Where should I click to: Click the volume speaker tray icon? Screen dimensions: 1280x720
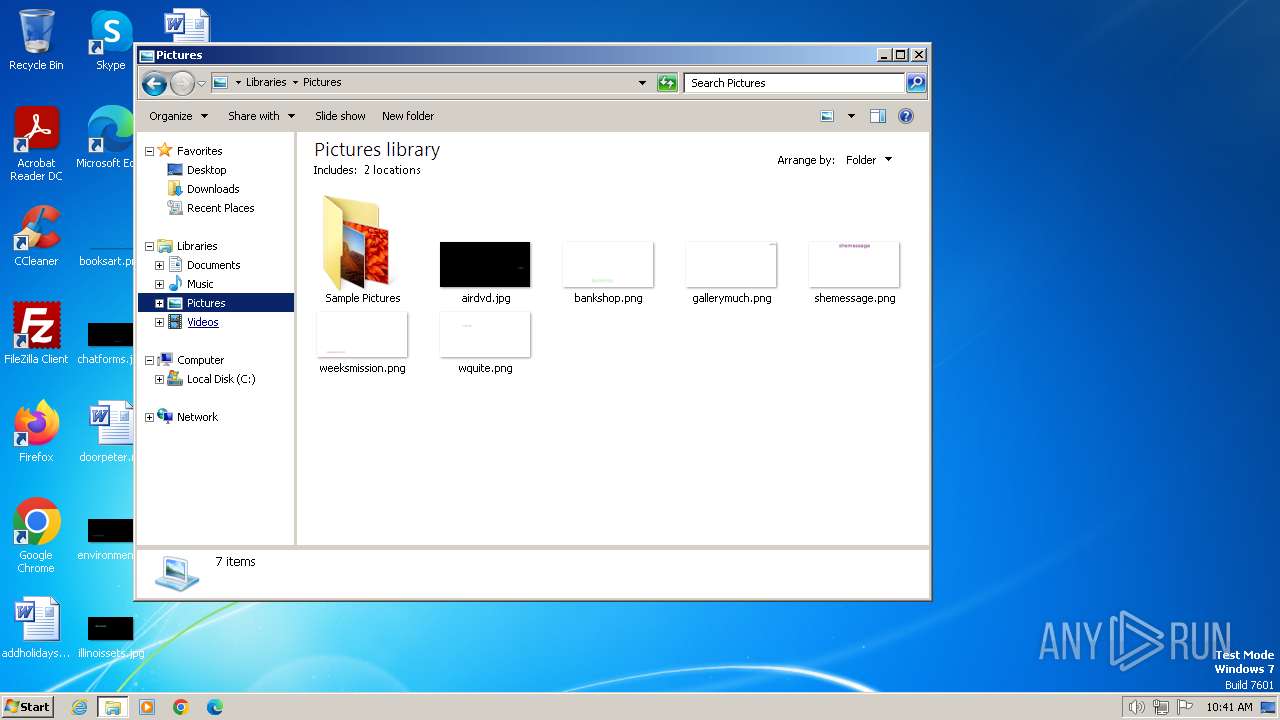pyautogui.click(x=1137, y=707)
